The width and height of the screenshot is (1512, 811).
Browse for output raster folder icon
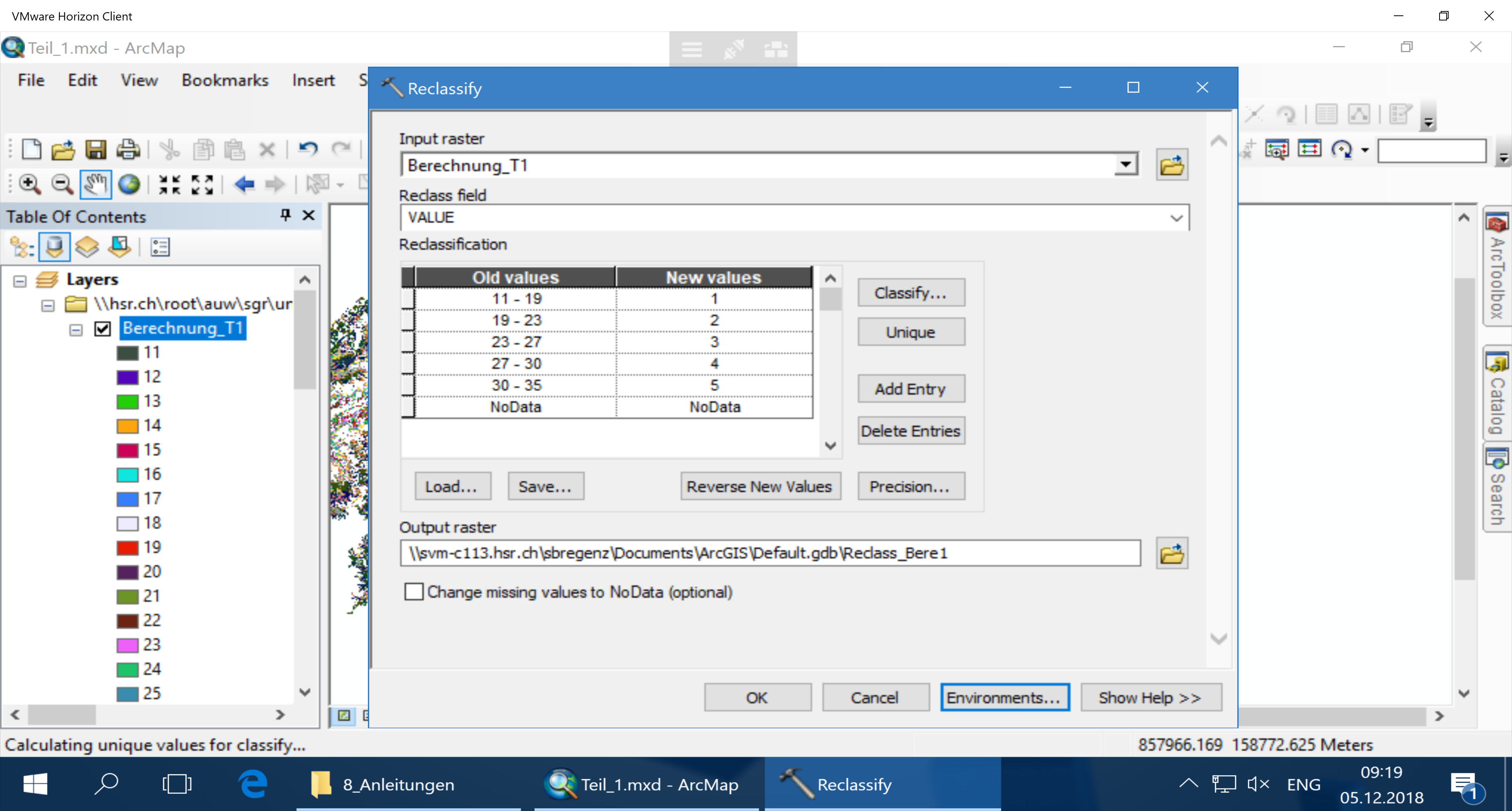[1171, 554]
